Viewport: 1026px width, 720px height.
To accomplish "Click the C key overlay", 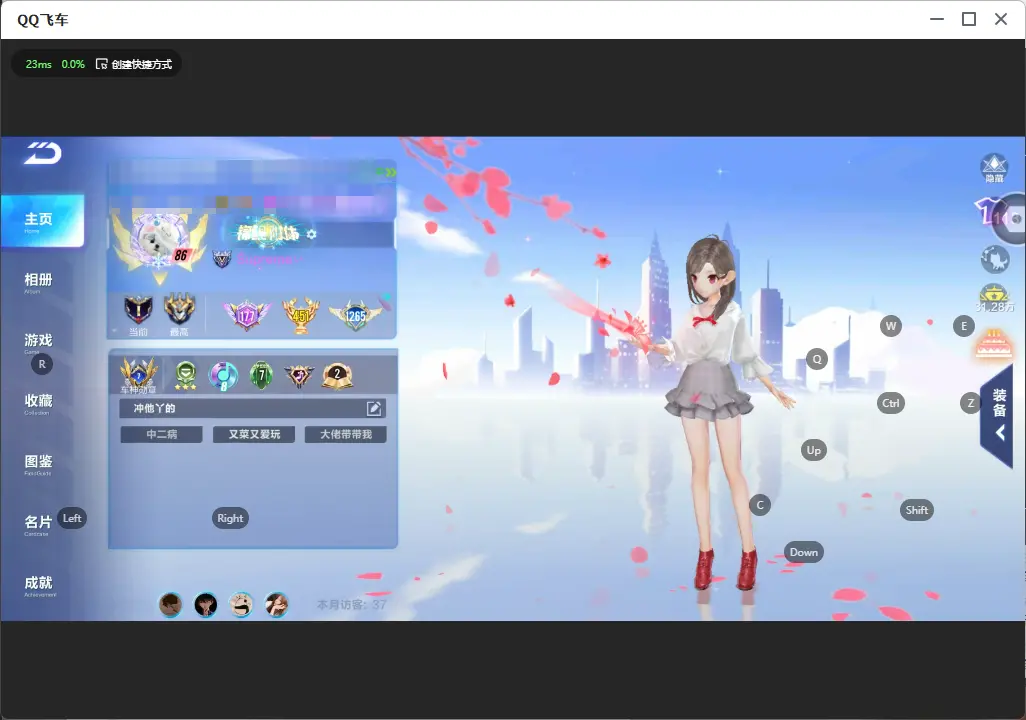I will [760, 505].
